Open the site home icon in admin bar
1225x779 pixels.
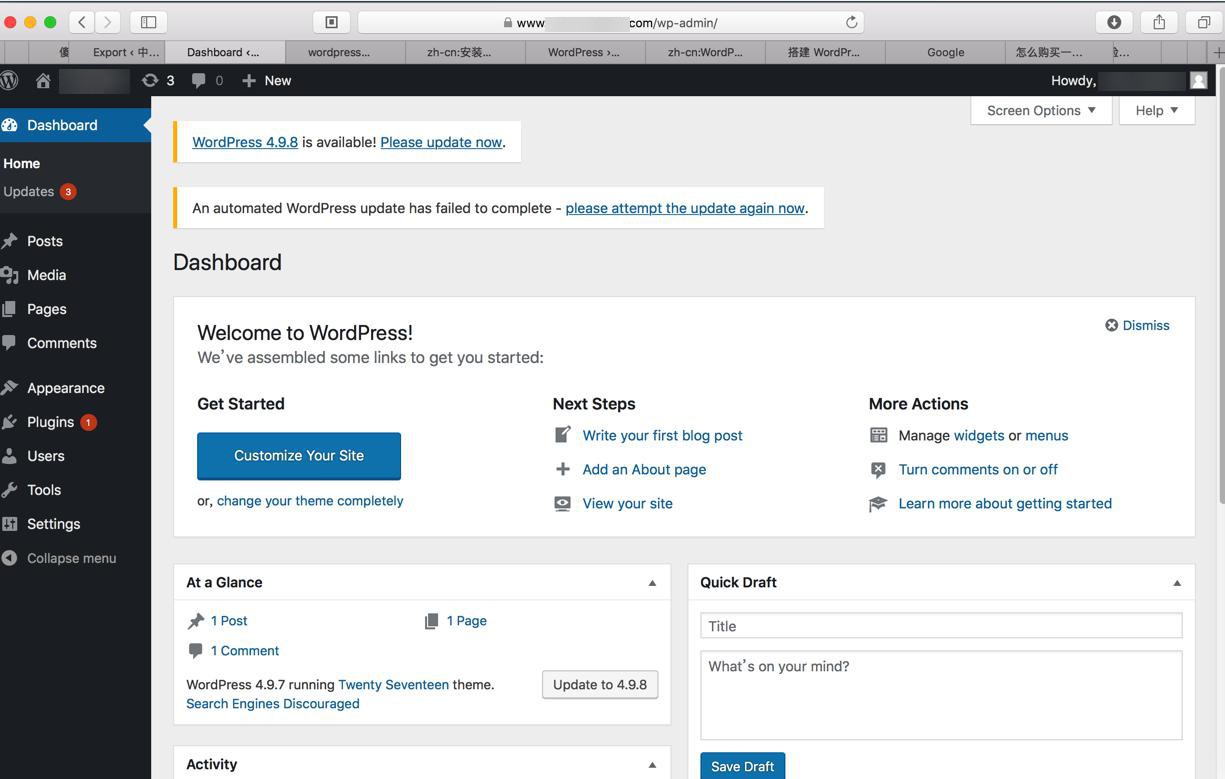click(x=43, y=81)
